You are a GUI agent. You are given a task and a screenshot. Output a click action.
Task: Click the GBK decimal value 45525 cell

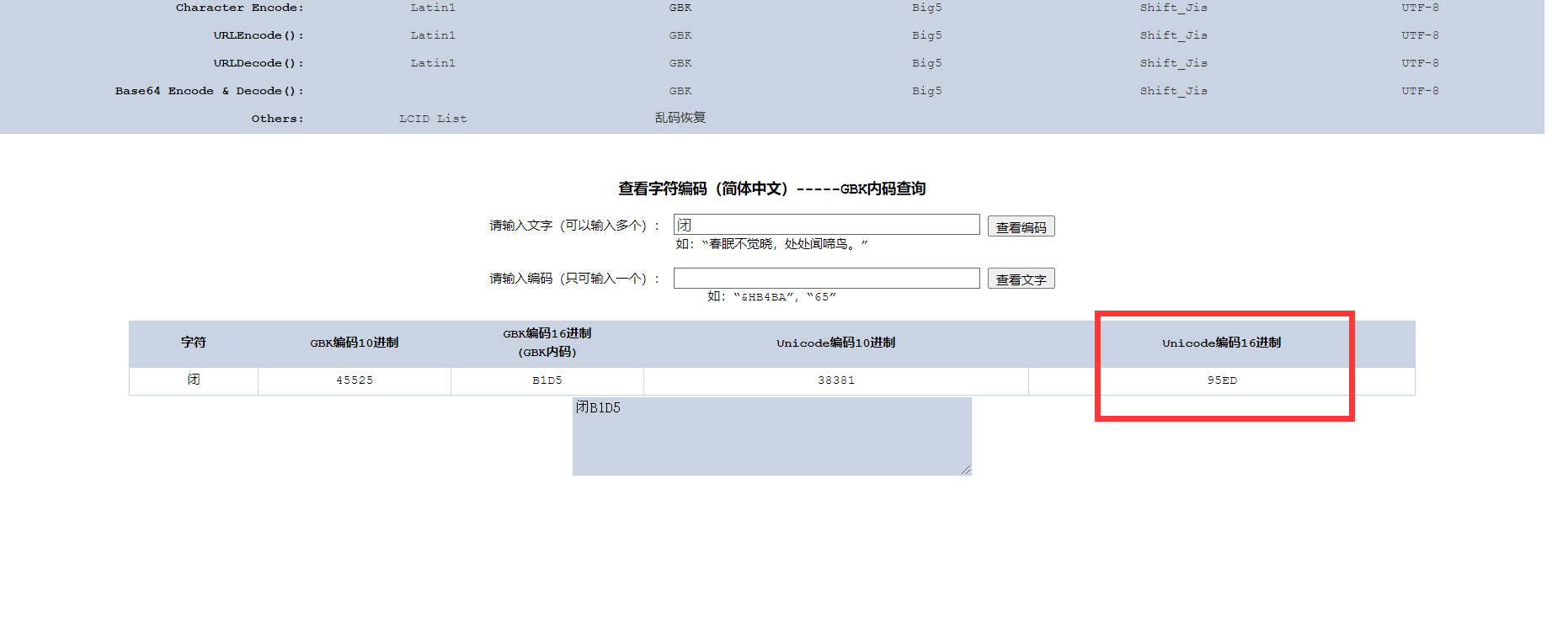click(x=355, y=380)
